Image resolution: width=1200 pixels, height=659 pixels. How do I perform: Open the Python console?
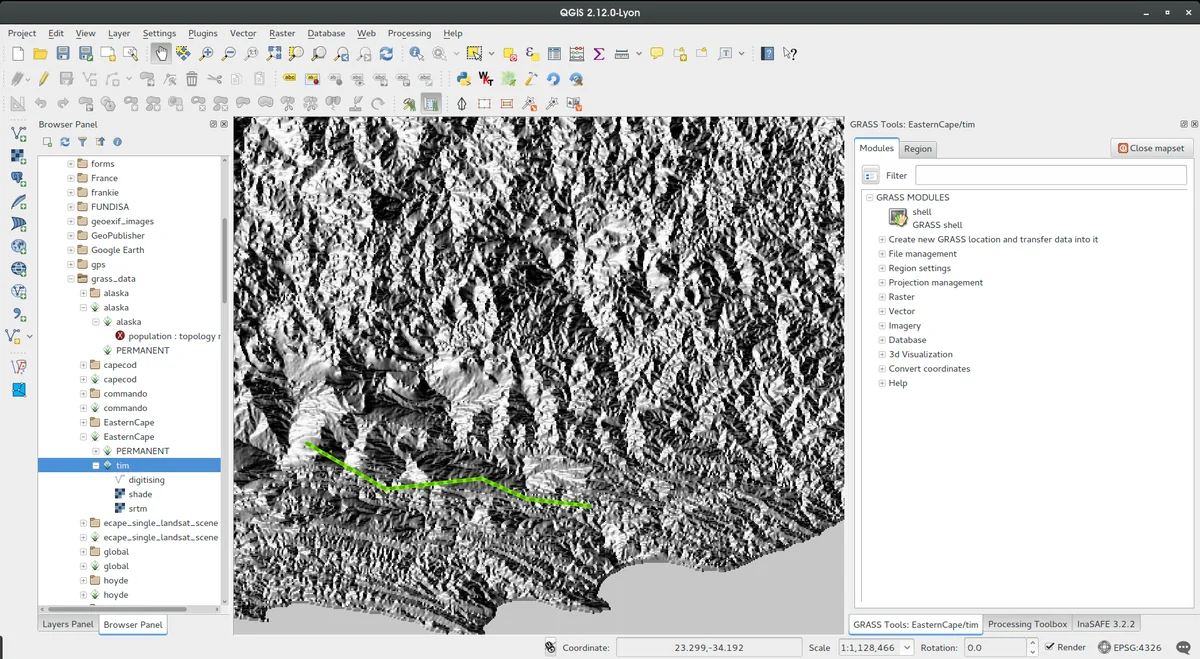(x=463, y=79)
